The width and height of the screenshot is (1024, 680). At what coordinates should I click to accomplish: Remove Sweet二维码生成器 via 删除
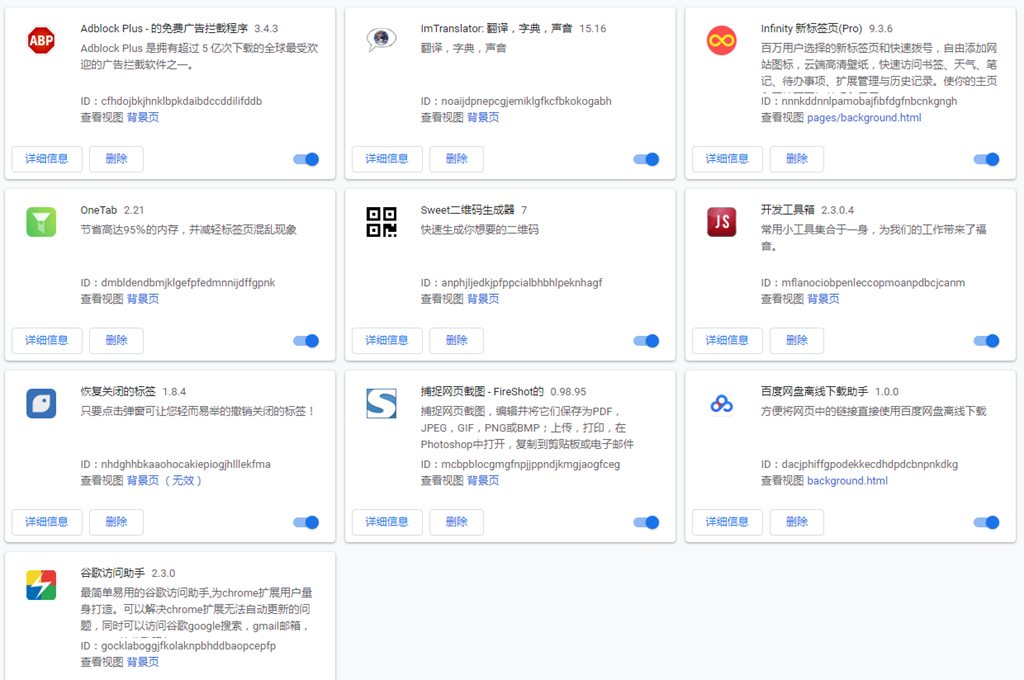pos(456,340)
